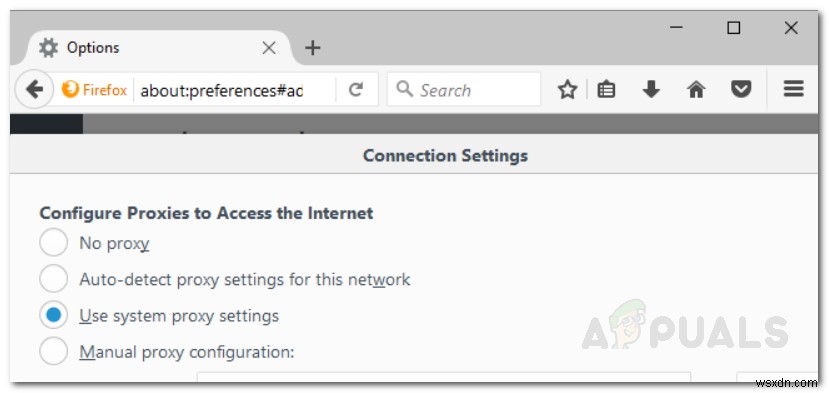Open a new tab with plus button
Screen dimensions: 829x393
click(312, 48)
